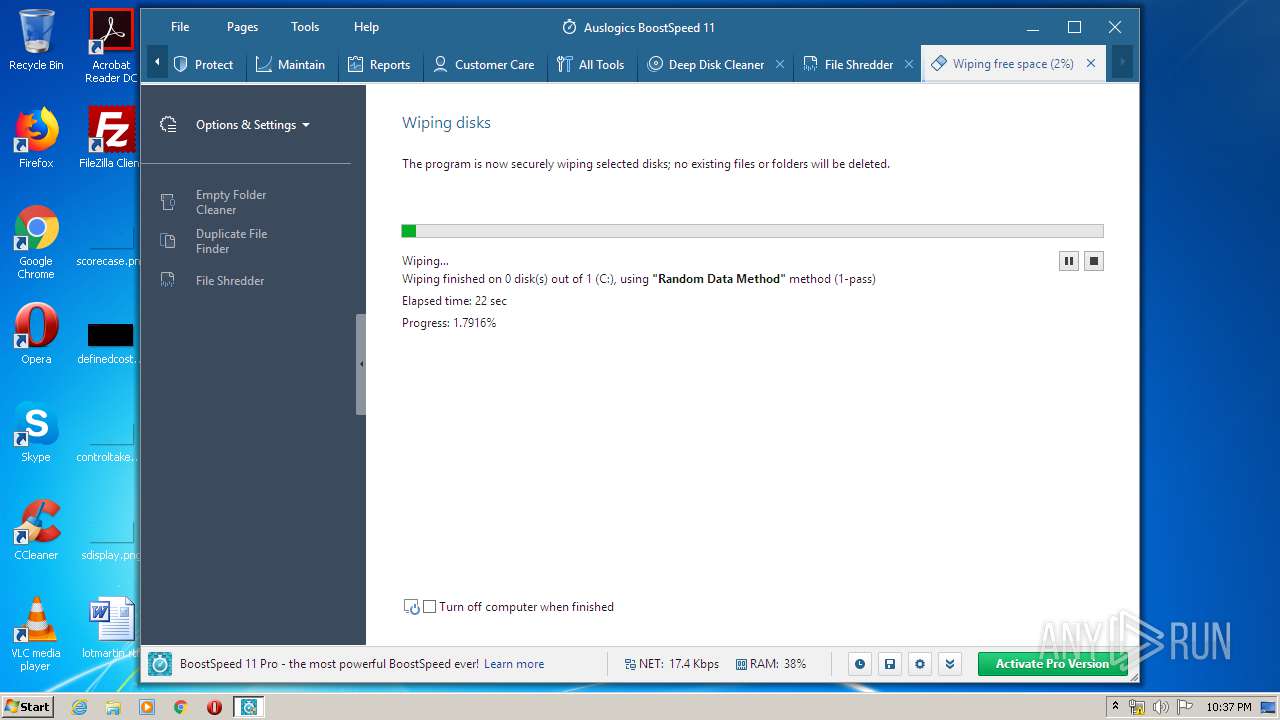
Task: Click the double-chevron expand icon in status bar
Action: pos(950,664)
